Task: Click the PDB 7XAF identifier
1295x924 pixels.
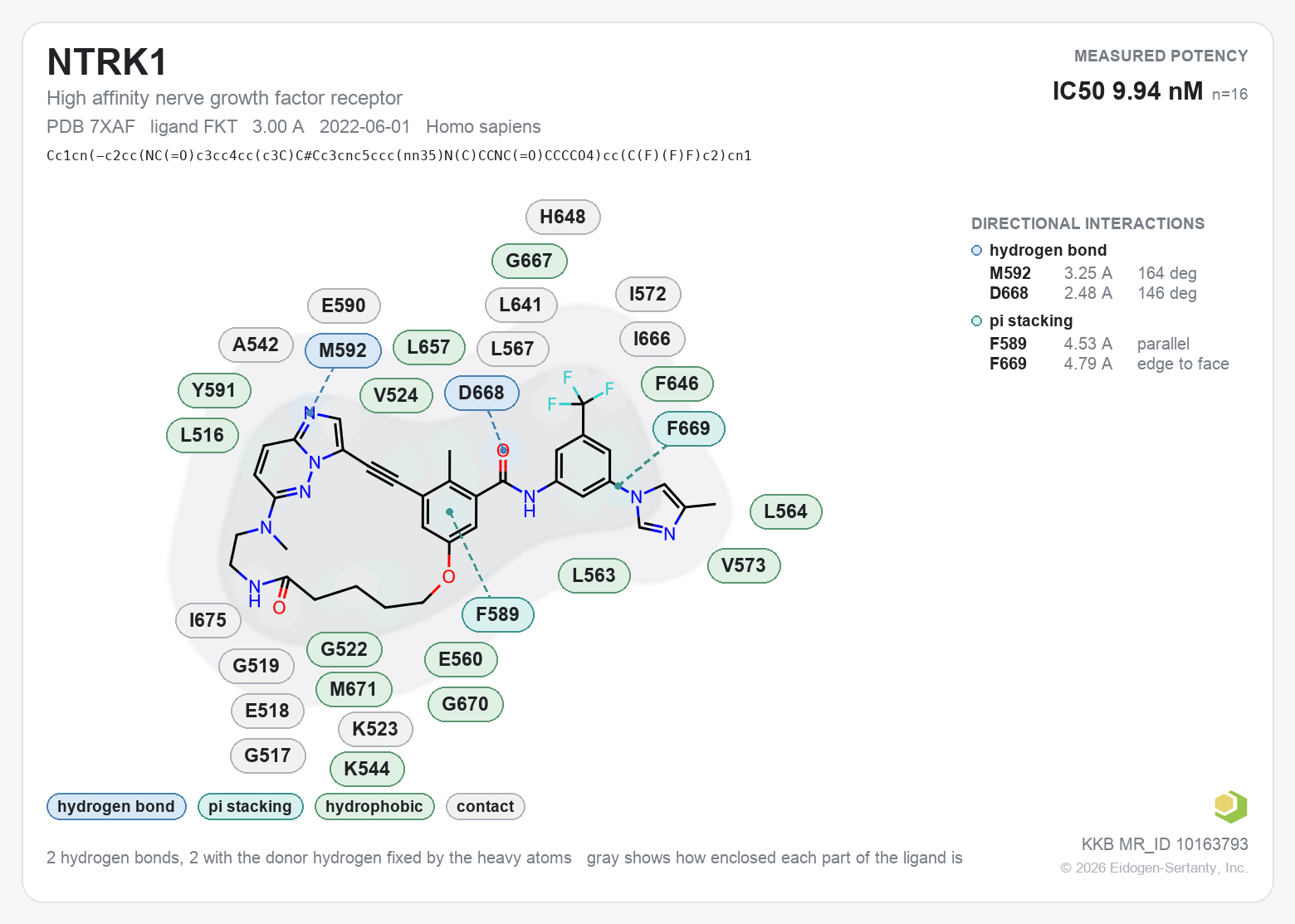Action: 90,126
